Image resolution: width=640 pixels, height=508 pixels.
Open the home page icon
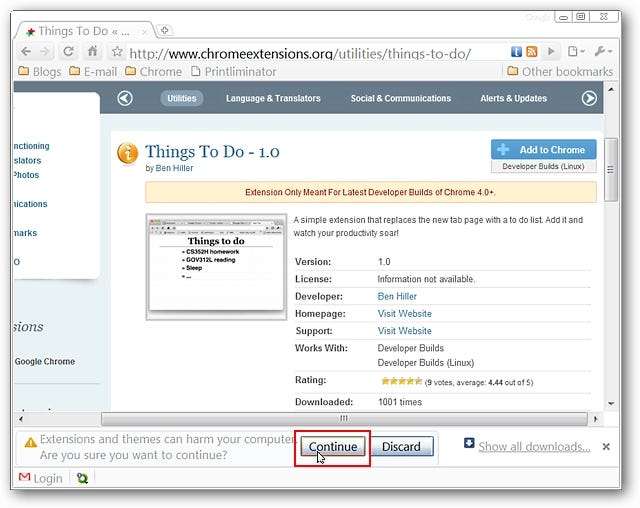[x=93, y=51]
